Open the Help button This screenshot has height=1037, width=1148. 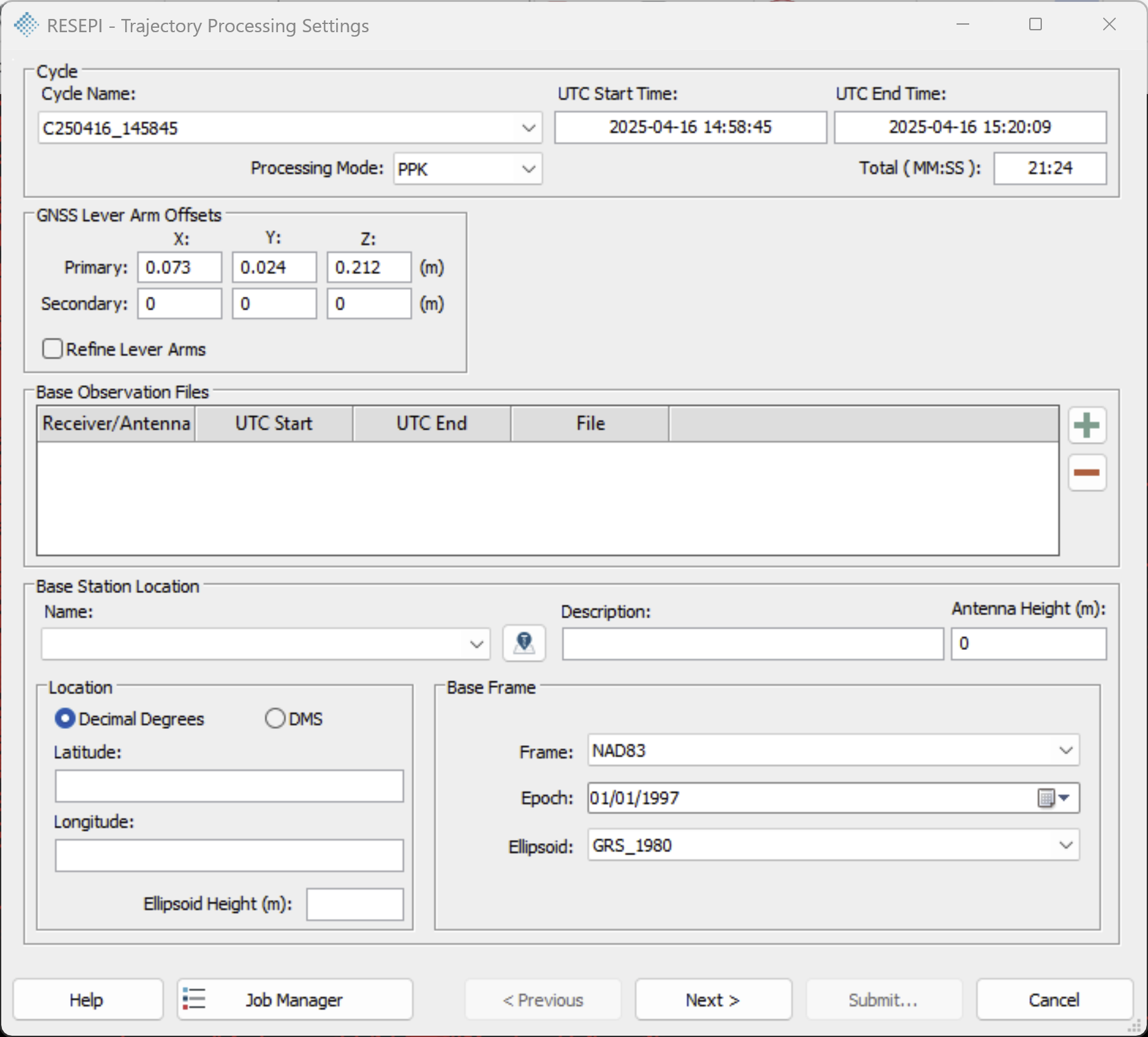click(x=87, y=1000)
